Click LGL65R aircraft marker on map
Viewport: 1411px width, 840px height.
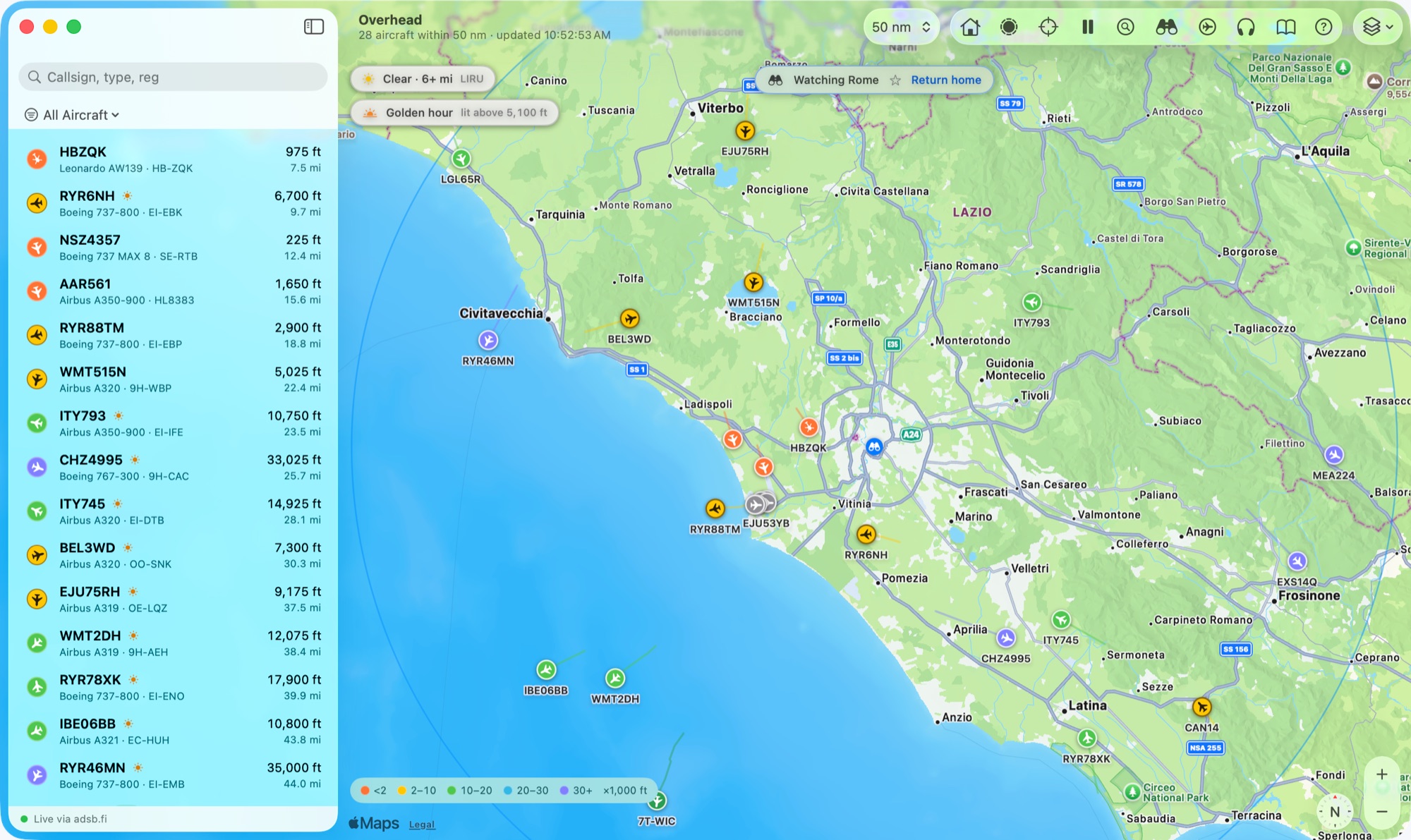point(461,159)
